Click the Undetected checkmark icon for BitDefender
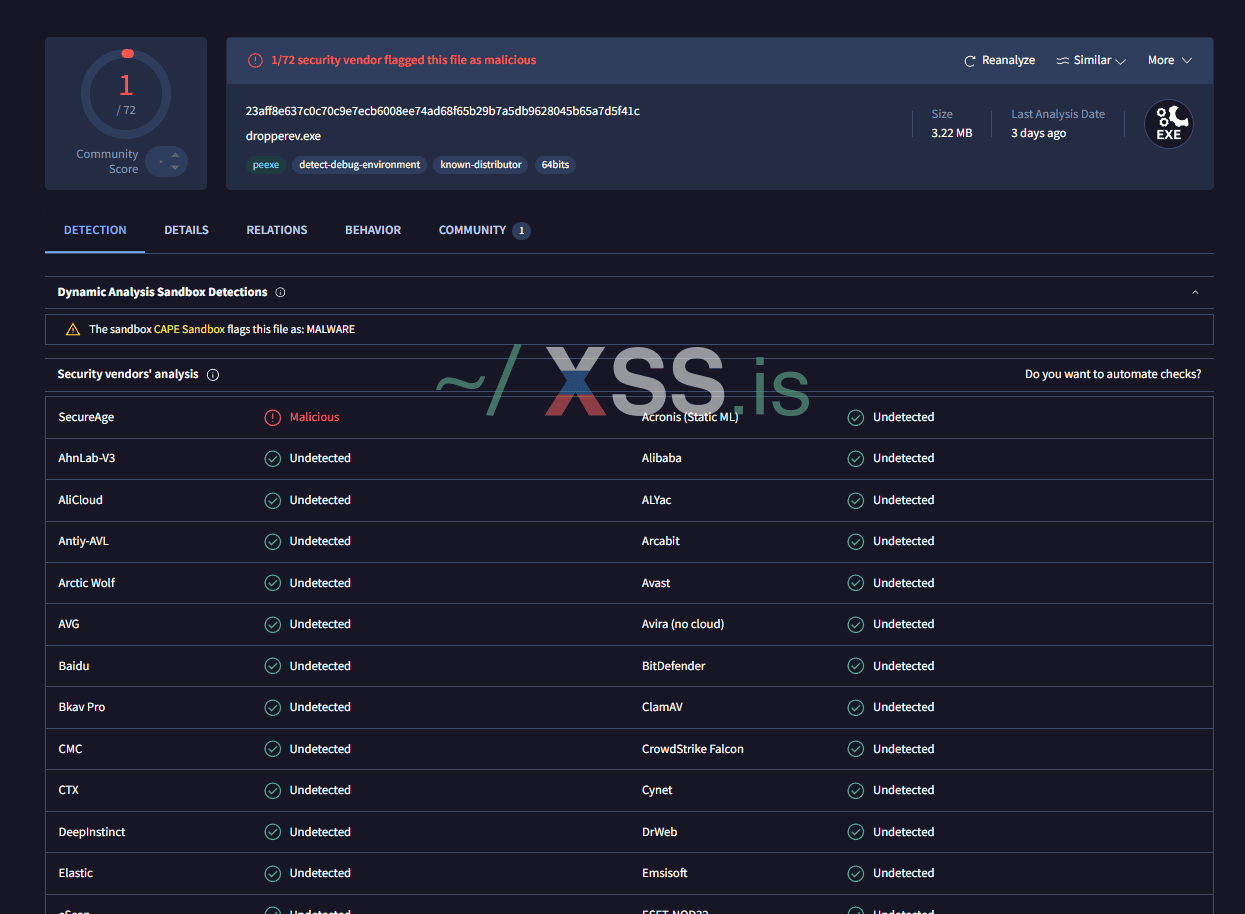Viewport: 1245px width, 914px height. 855,666
